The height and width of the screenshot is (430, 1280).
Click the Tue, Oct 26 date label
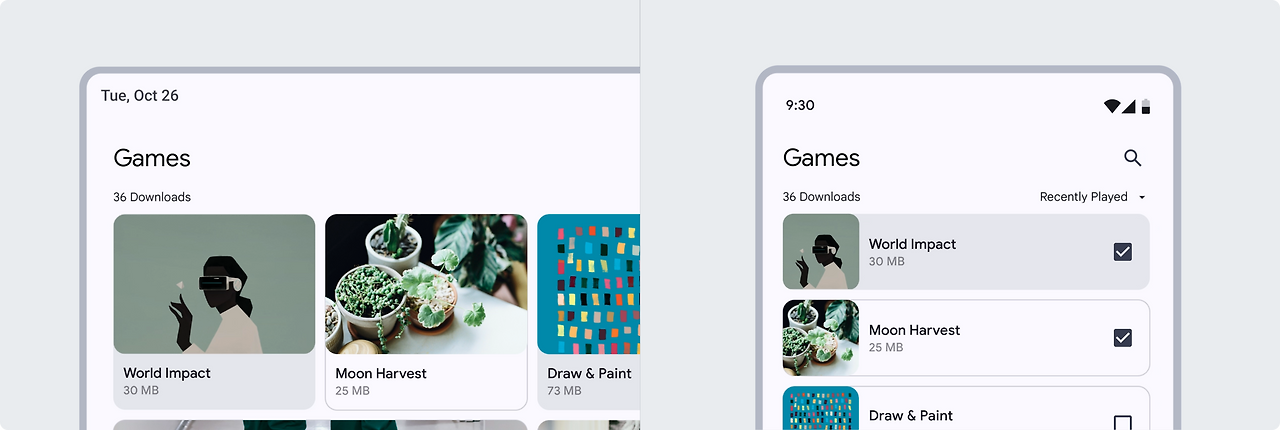click(140, 95)
